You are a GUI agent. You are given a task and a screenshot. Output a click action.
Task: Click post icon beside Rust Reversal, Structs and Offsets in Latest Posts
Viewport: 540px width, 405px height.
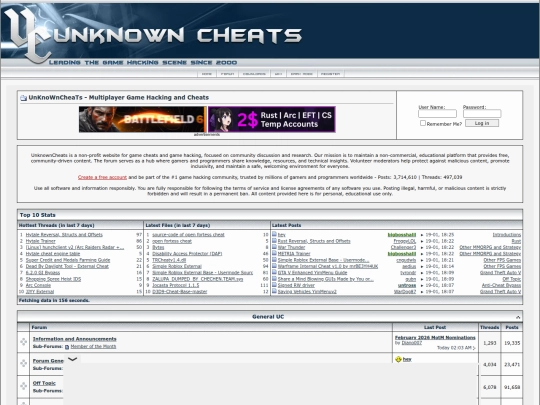(x=274, y=241)
